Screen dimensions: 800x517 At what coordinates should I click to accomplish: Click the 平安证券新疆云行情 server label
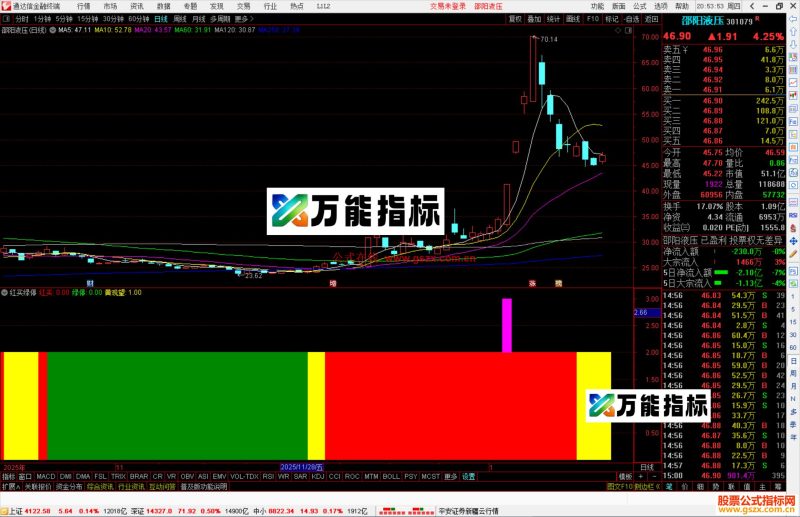[468, 511]
